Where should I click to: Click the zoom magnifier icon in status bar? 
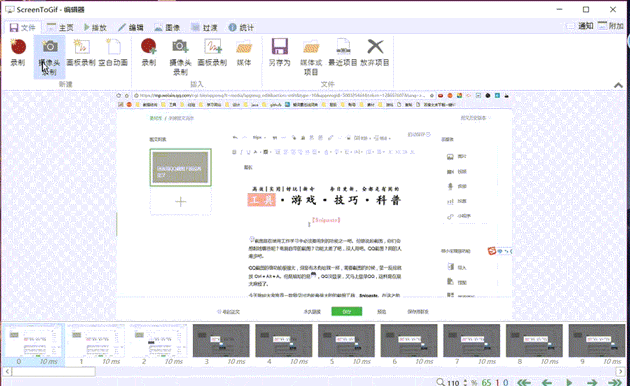point(440,382)
